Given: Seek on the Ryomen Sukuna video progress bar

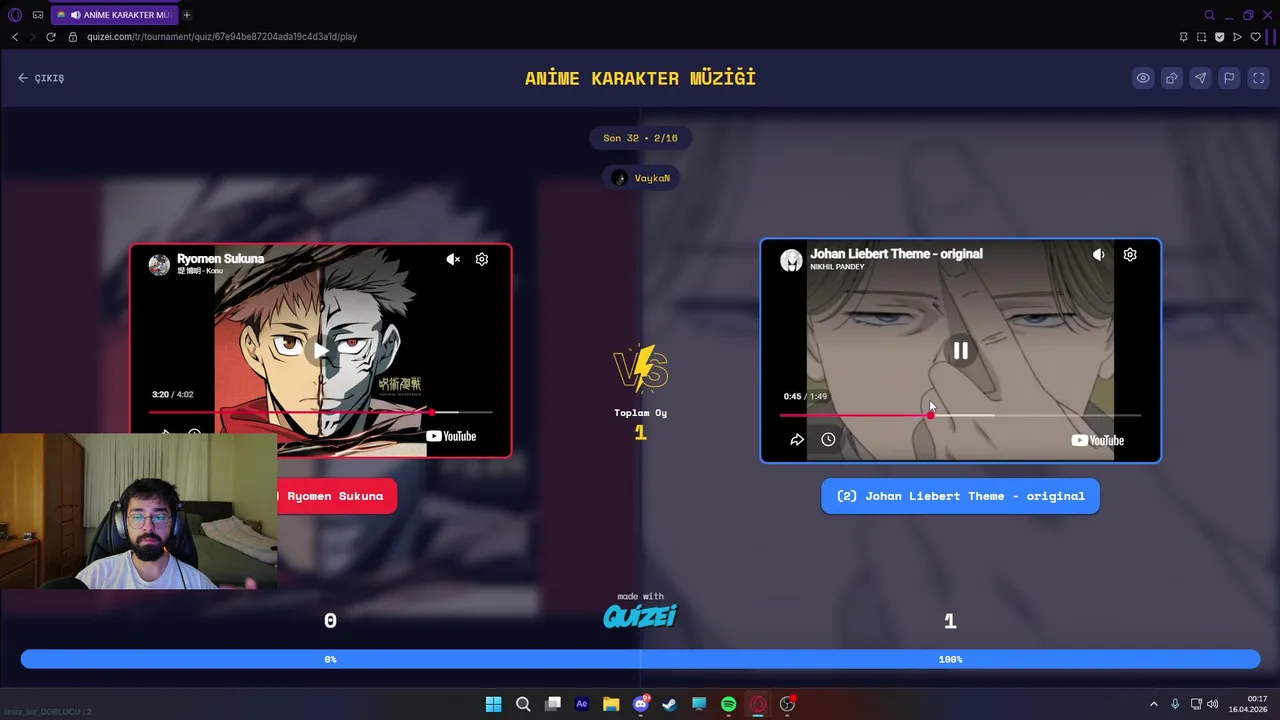Looking at the screenshot, I should coord(320,412).
